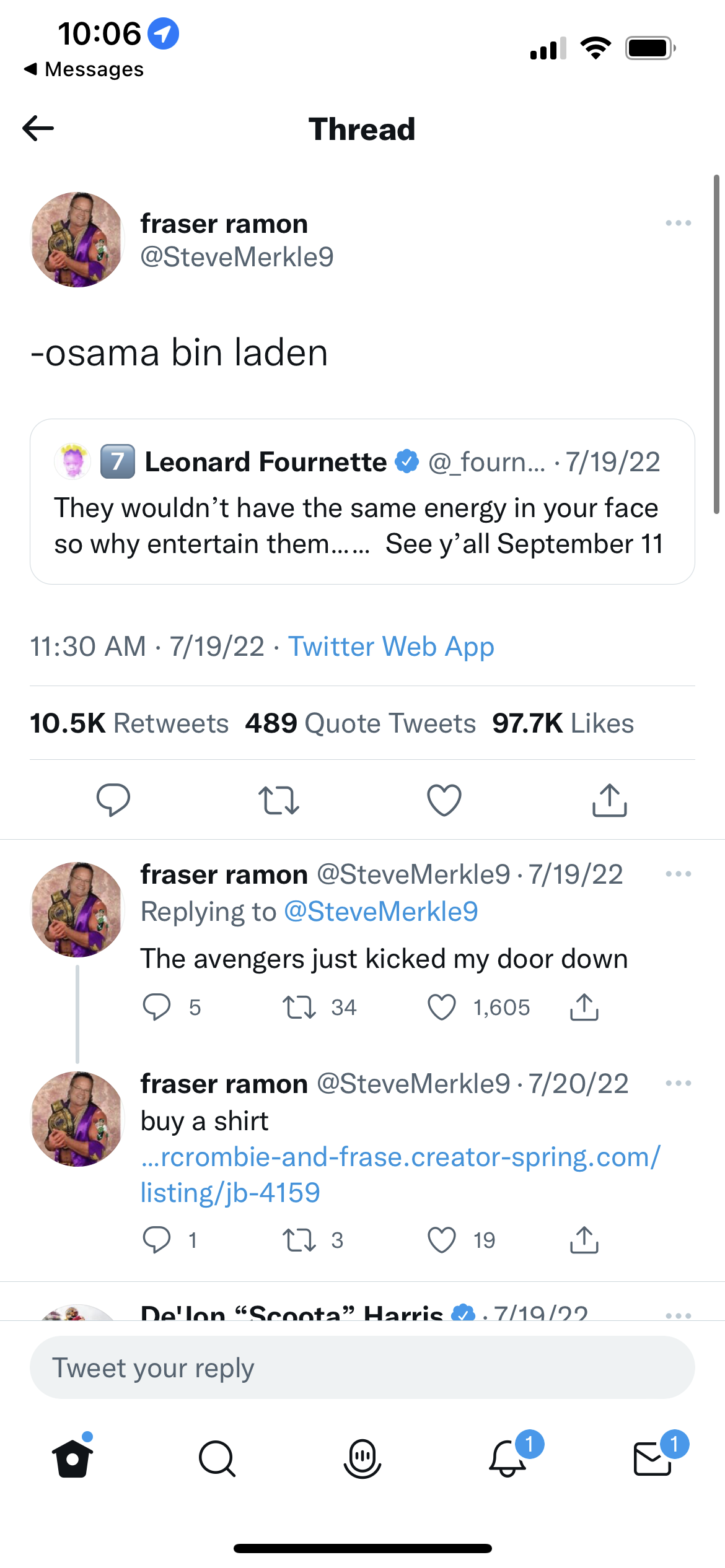
Task: Open the Notifications bell
Action: point(507,1458)
